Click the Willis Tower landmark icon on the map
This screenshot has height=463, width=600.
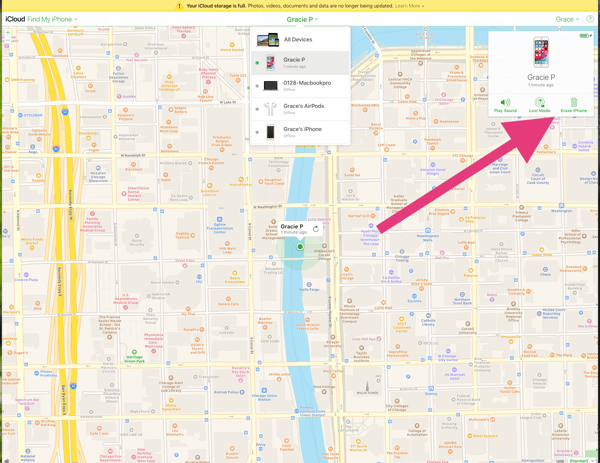(367, 386)
